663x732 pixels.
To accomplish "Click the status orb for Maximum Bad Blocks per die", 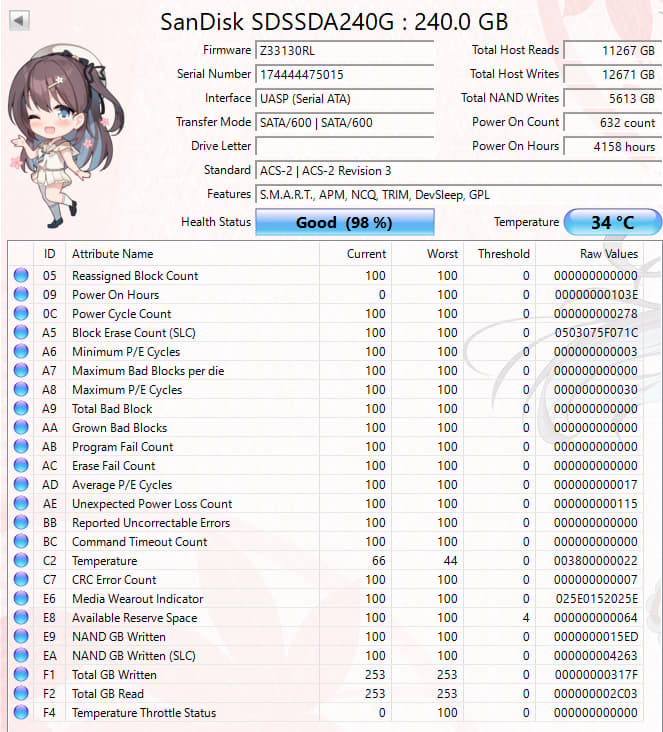I will tap(21, 370).
